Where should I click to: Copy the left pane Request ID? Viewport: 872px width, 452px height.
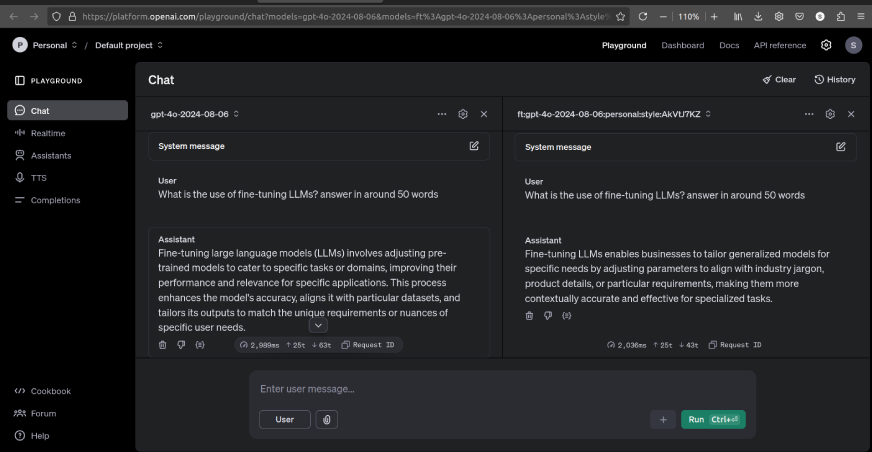(x=368, y=345)
